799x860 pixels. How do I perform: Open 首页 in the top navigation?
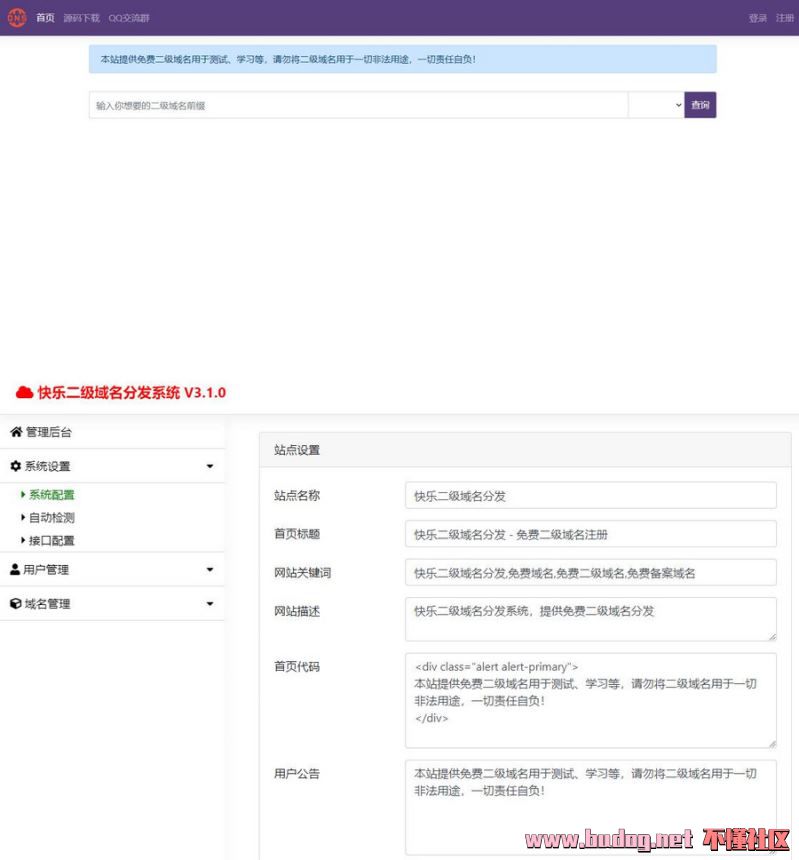(45, 18)
